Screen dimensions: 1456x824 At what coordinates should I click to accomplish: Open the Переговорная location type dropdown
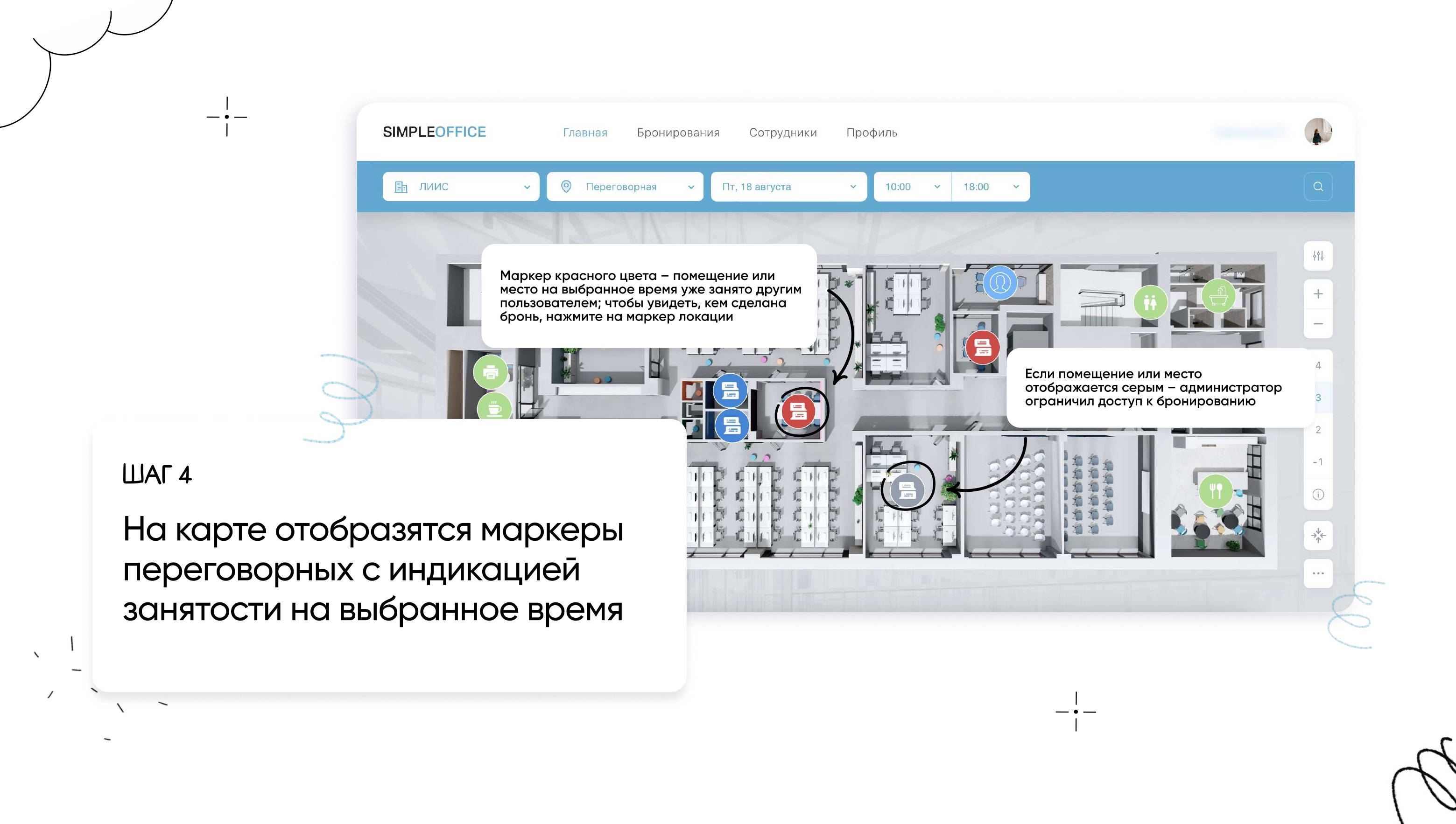(x=625, y=187)
